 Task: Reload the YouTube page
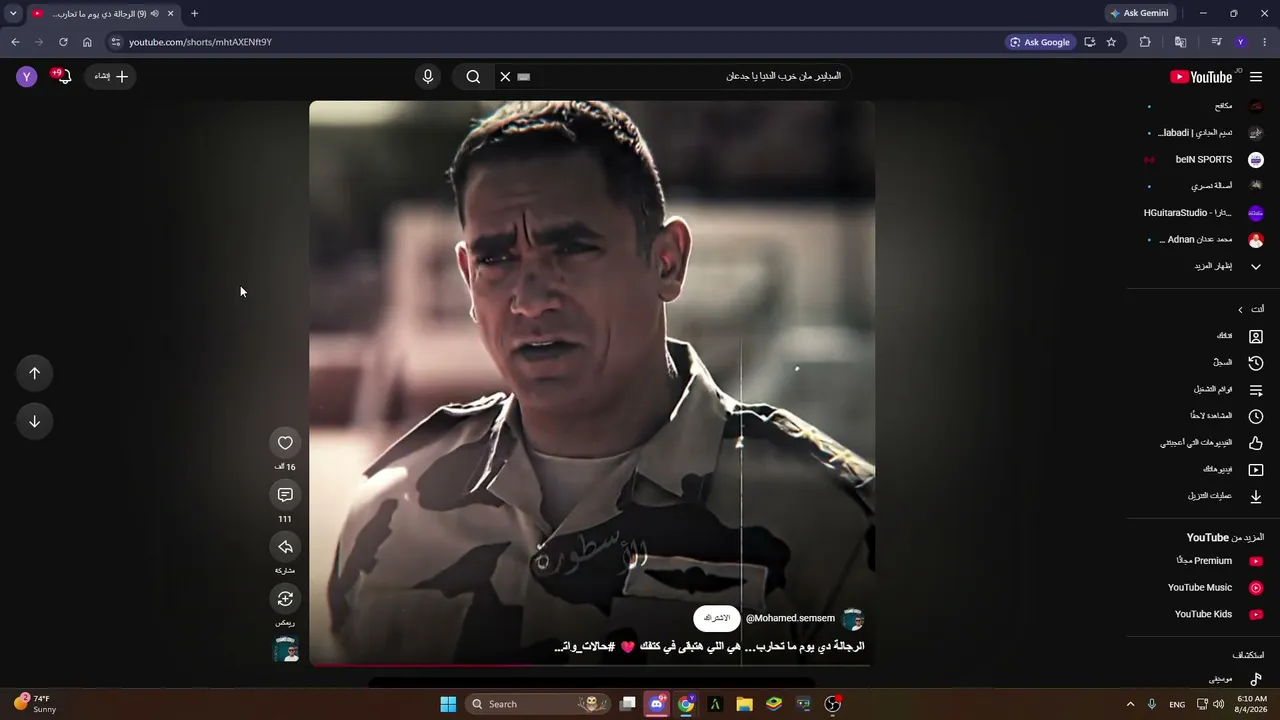pyautogui.click(x=63, y=42)
